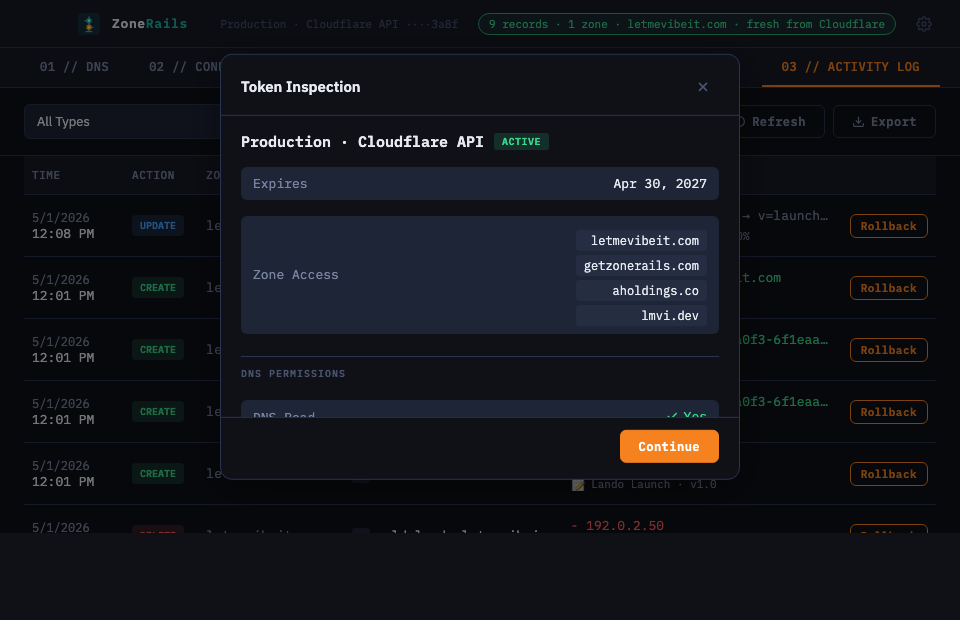Click letmevibeit.com zone chip
This screenshot has height=620, width=960.
click(x=642, y=241)
